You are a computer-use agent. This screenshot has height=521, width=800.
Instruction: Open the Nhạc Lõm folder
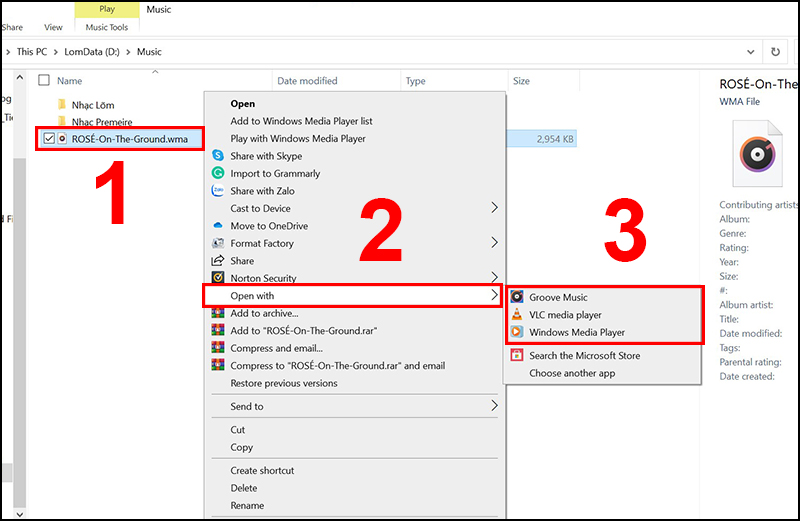(93, 105)
